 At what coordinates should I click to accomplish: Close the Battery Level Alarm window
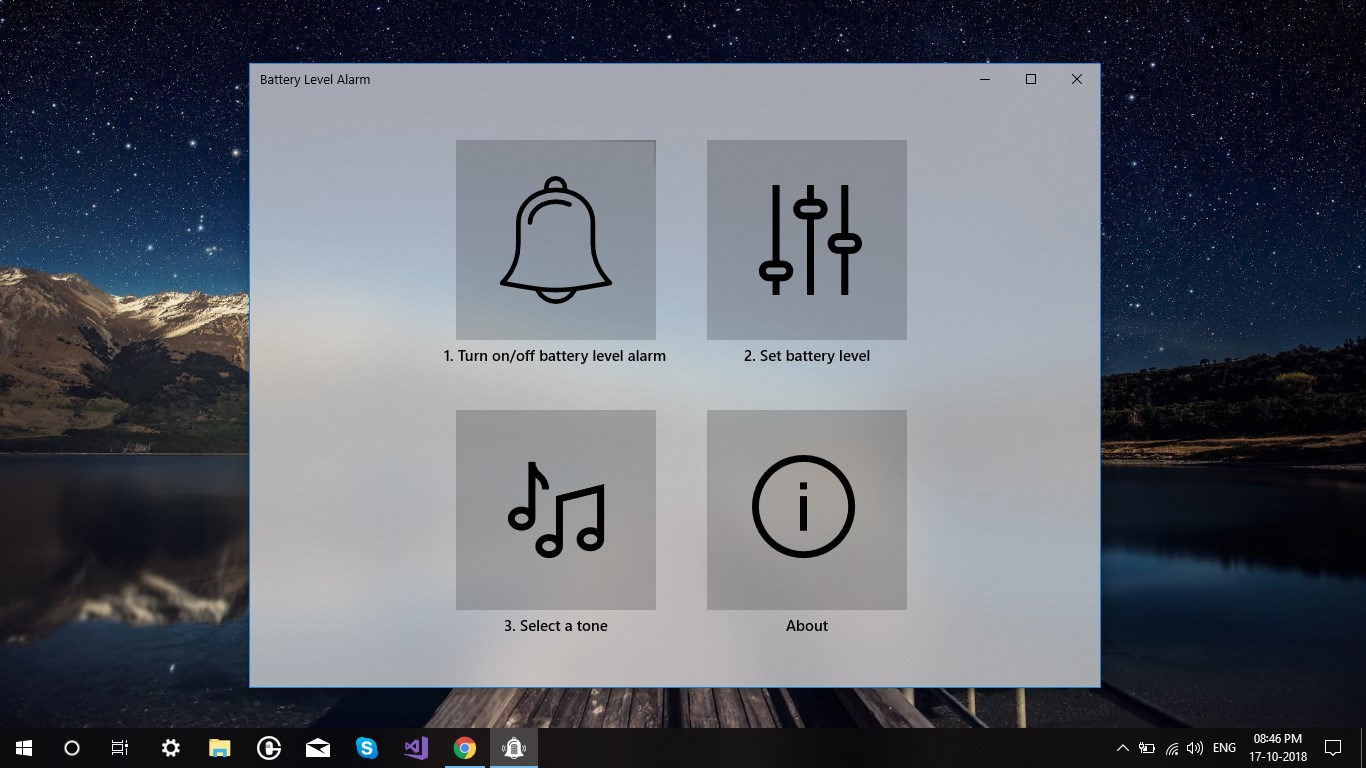(x=1077, y=79)
